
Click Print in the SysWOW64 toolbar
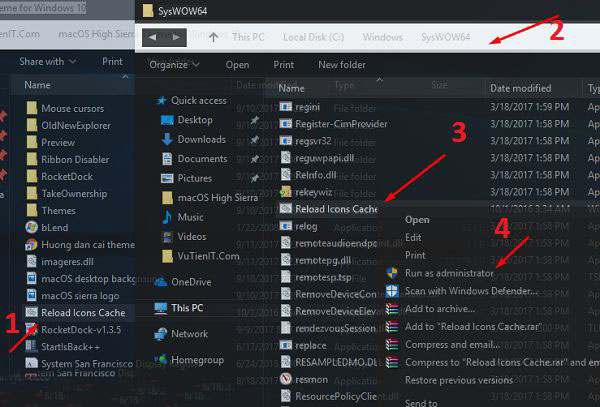click(284, 65)
